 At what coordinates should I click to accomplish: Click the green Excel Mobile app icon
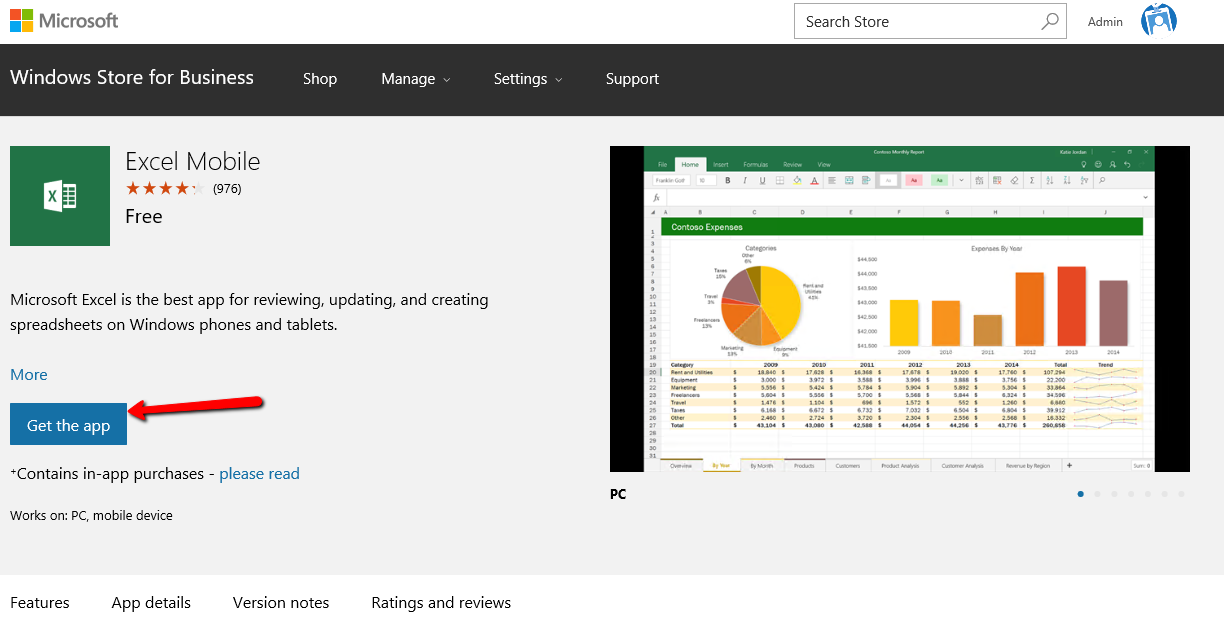[x=60, y=196]
